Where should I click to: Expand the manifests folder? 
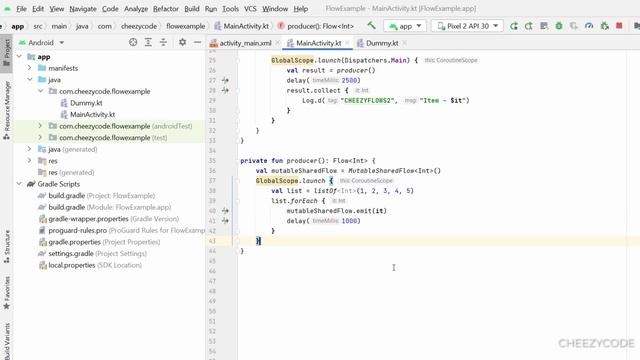[x=30, y=68]
